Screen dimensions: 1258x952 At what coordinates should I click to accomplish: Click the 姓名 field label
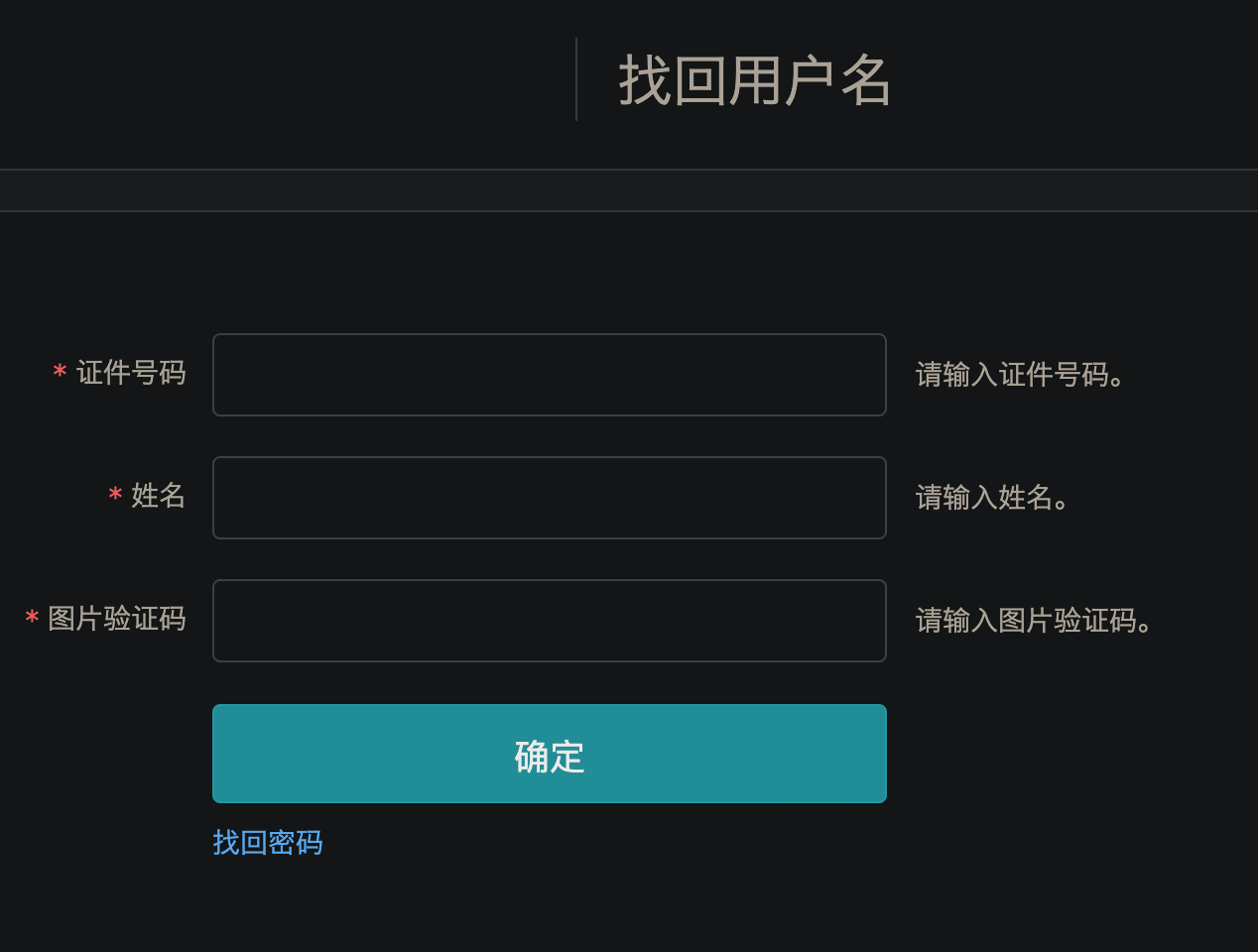[x=158, y=496]
